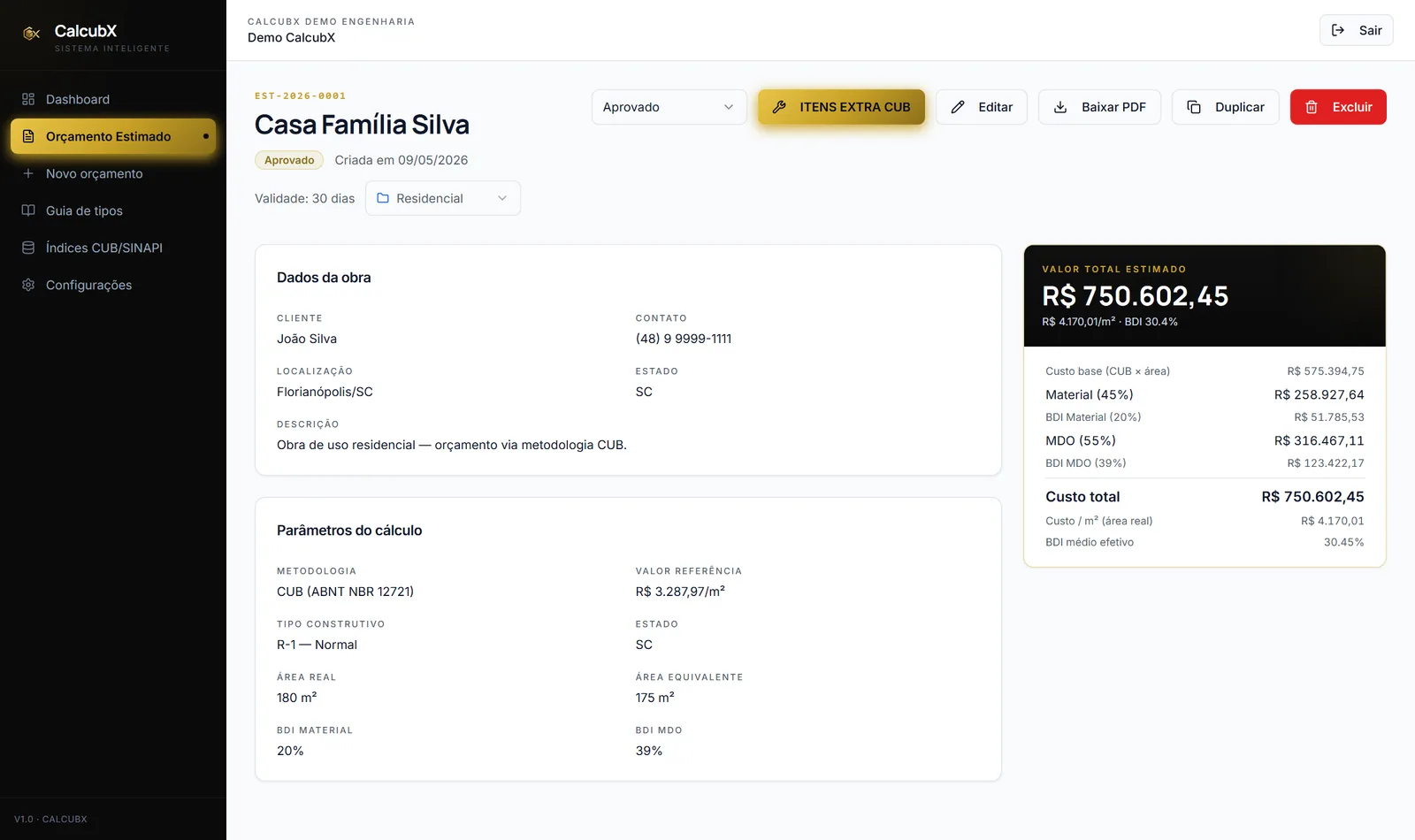Click the pencil icon on Editar
Screen dimensions: 1415x840
958,107
